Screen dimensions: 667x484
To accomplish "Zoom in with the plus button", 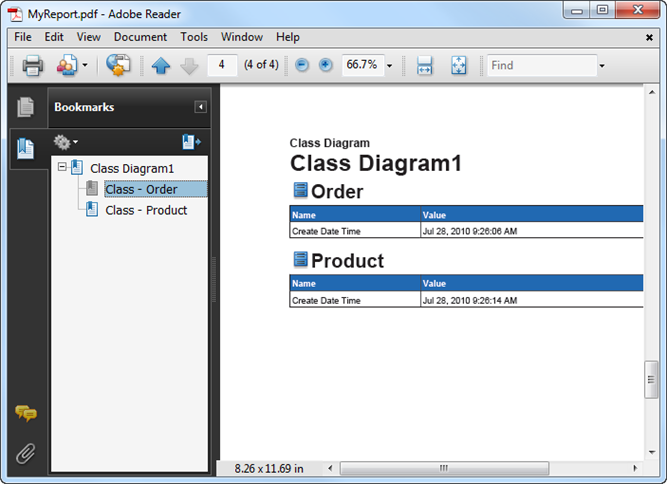I will [x=326, y=65].
